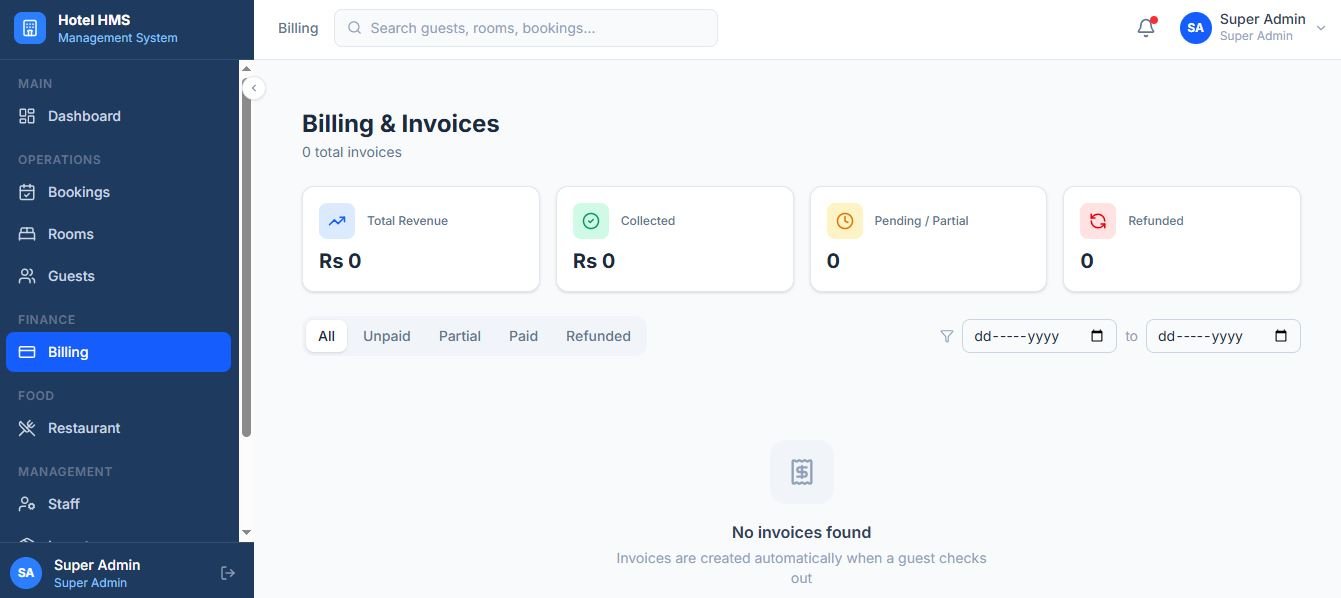This screenshot has height=598, width=1341.
Task: Click the Dashboard grid icon in sidebar
Action: coord(27,116)
